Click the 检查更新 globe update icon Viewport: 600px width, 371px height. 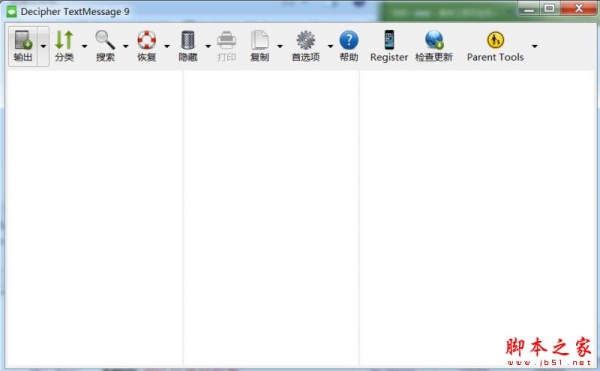point(434,40)
